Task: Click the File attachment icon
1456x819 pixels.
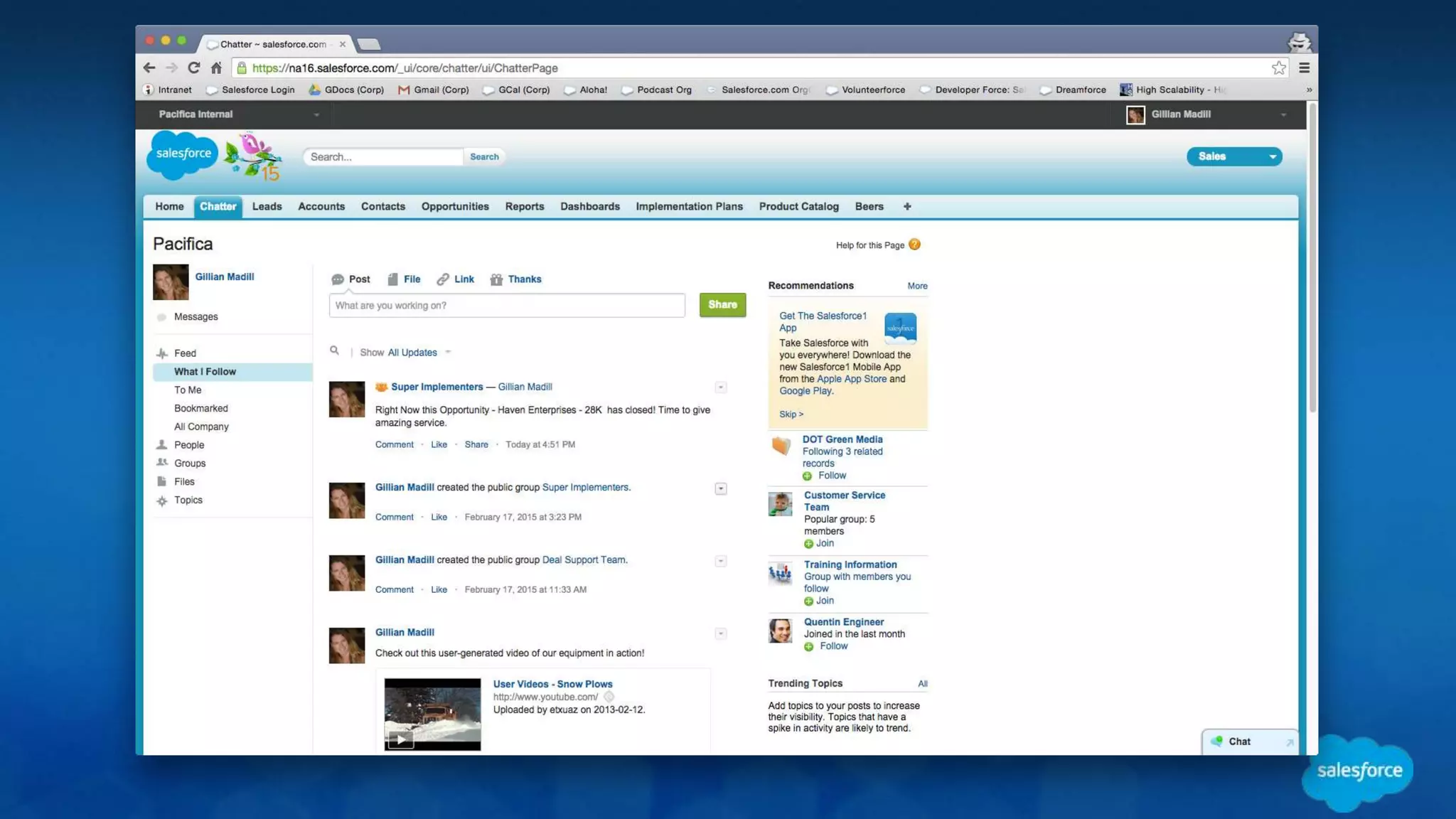Action: click(392, 279)
